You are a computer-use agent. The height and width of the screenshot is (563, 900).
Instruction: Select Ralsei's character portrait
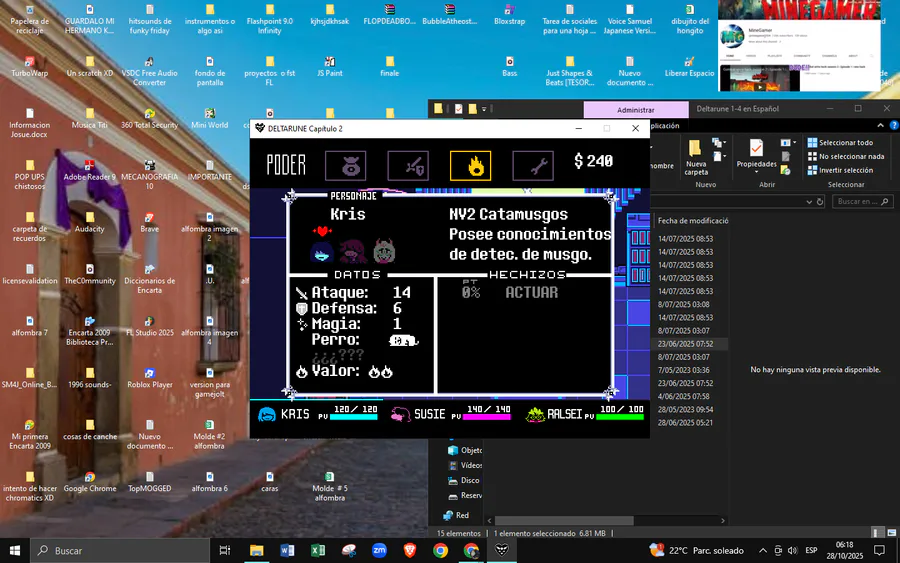pos(384,251)
